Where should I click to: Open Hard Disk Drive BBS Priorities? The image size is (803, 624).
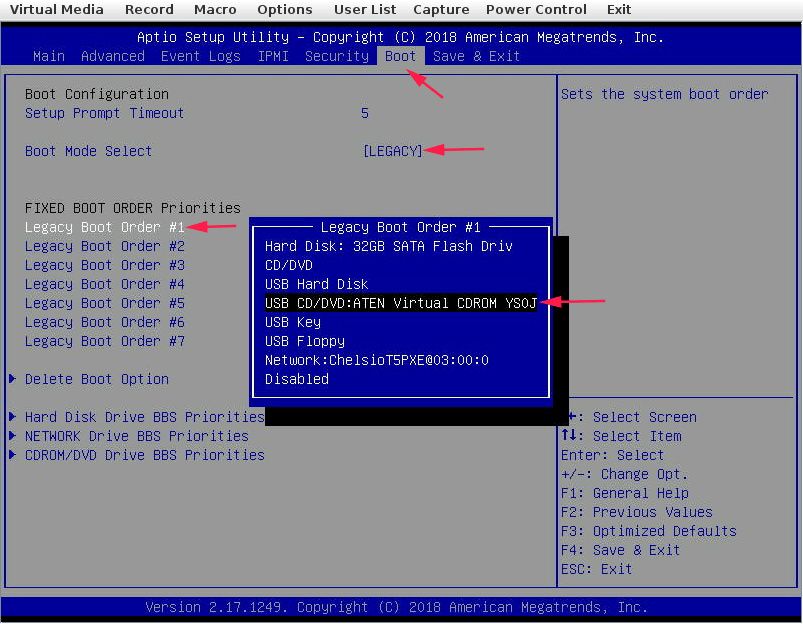[144, 417]
